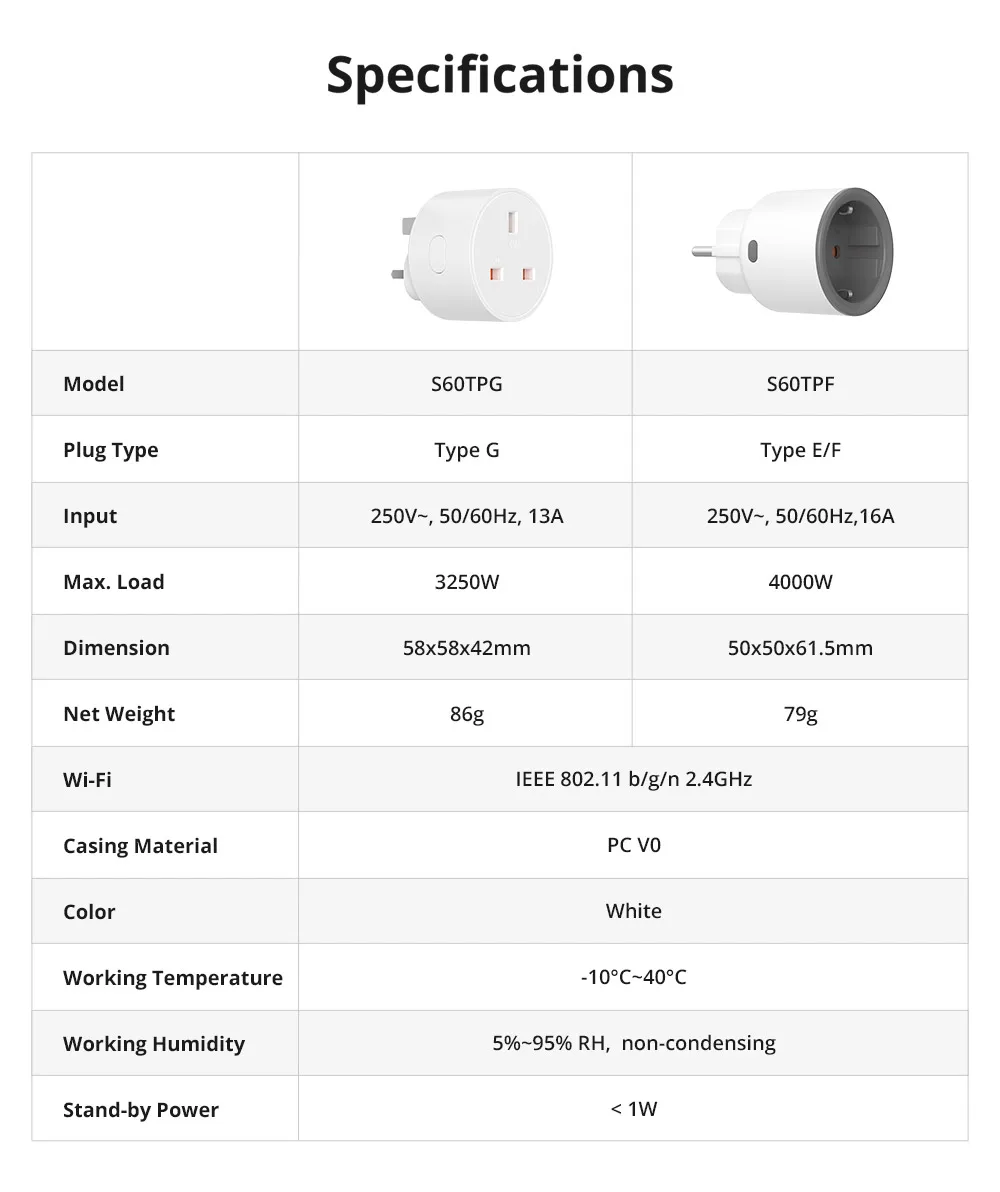This screenshot has width=1000, height=1192.
Task: Select the S60TPG model name cell
Action: coord(466,384)
